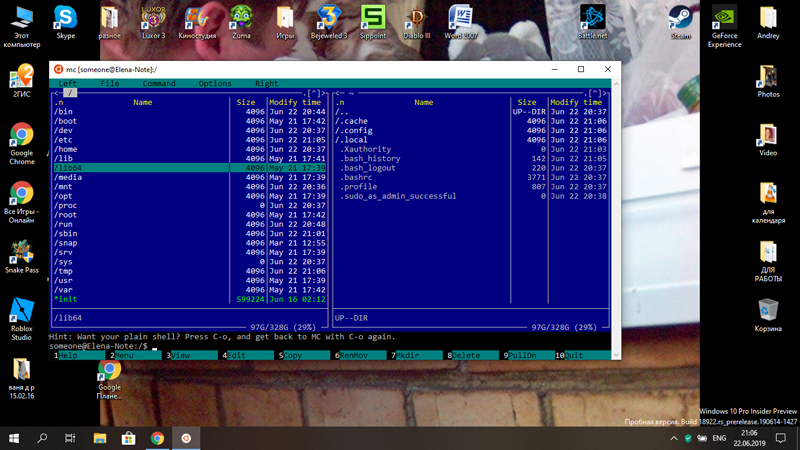Show hidden system tray icons
Viewport: 800px width, 450px height.
click(675, 438)
